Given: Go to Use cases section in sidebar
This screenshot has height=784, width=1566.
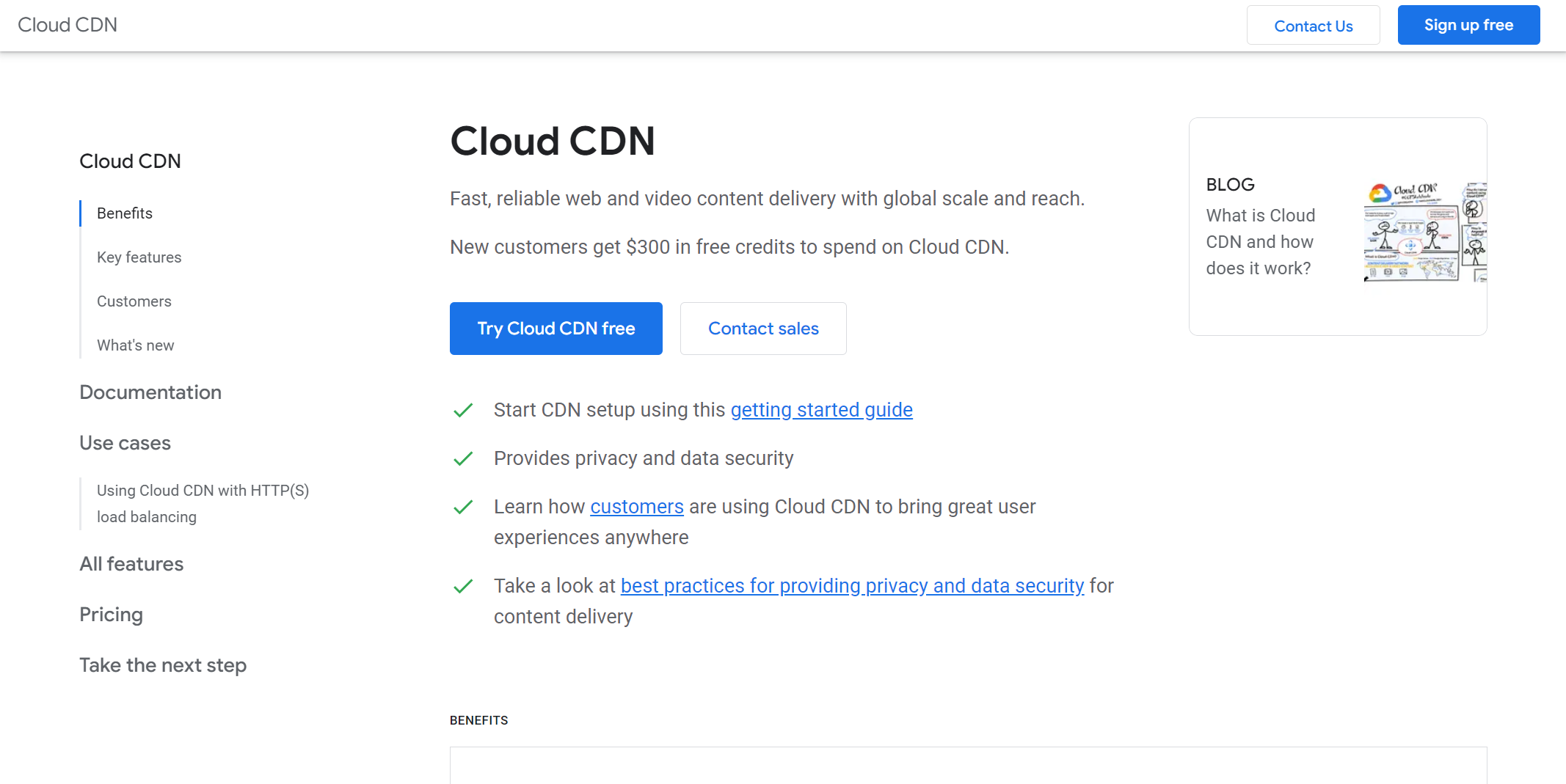Looking at the screenshot, I should coord(125,443).
